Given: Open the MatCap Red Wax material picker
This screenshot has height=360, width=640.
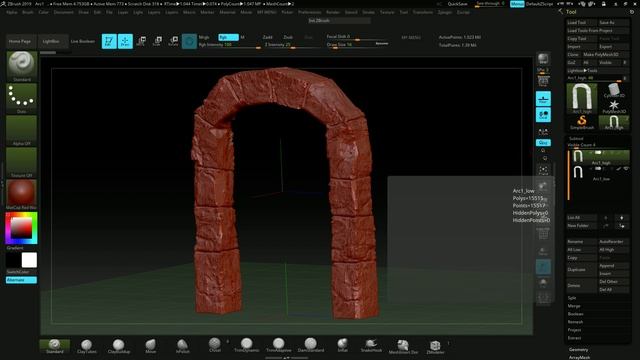Looking at the screenshot, I should click(22, 195).
